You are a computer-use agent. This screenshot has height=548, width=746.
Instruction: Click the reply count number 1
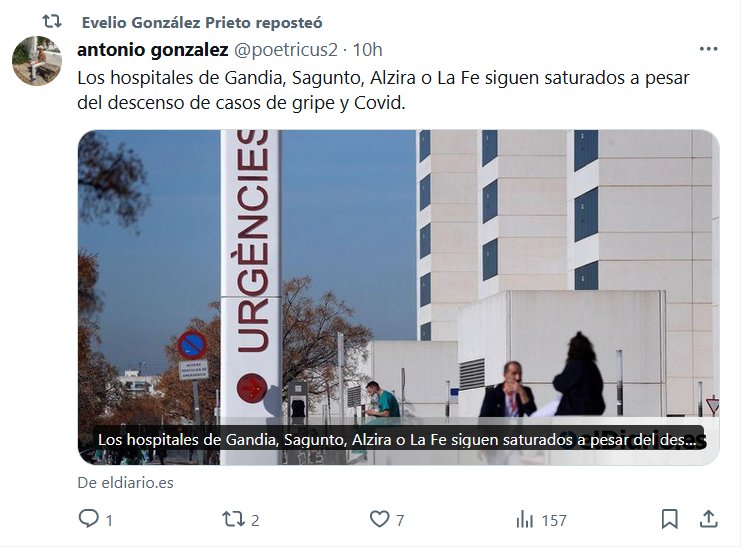click(109, 520)
